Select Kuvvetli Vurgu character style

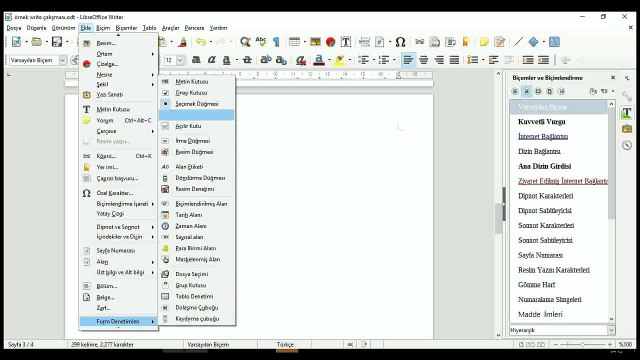tap(542, 122)
